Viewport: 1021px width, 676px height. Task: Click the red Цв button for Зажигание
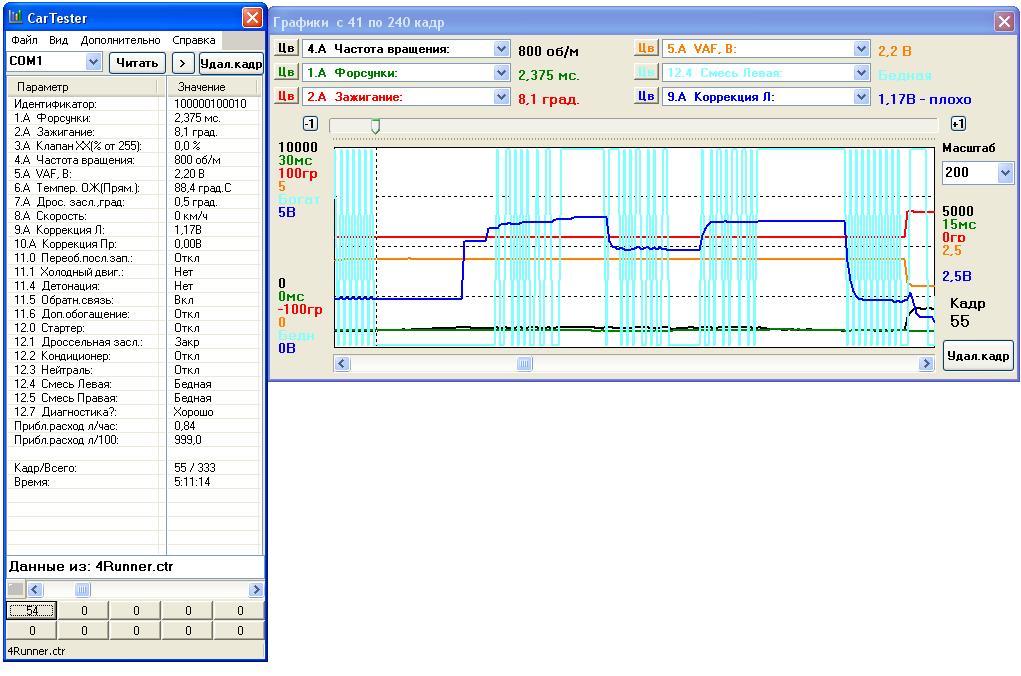[286, 97]
